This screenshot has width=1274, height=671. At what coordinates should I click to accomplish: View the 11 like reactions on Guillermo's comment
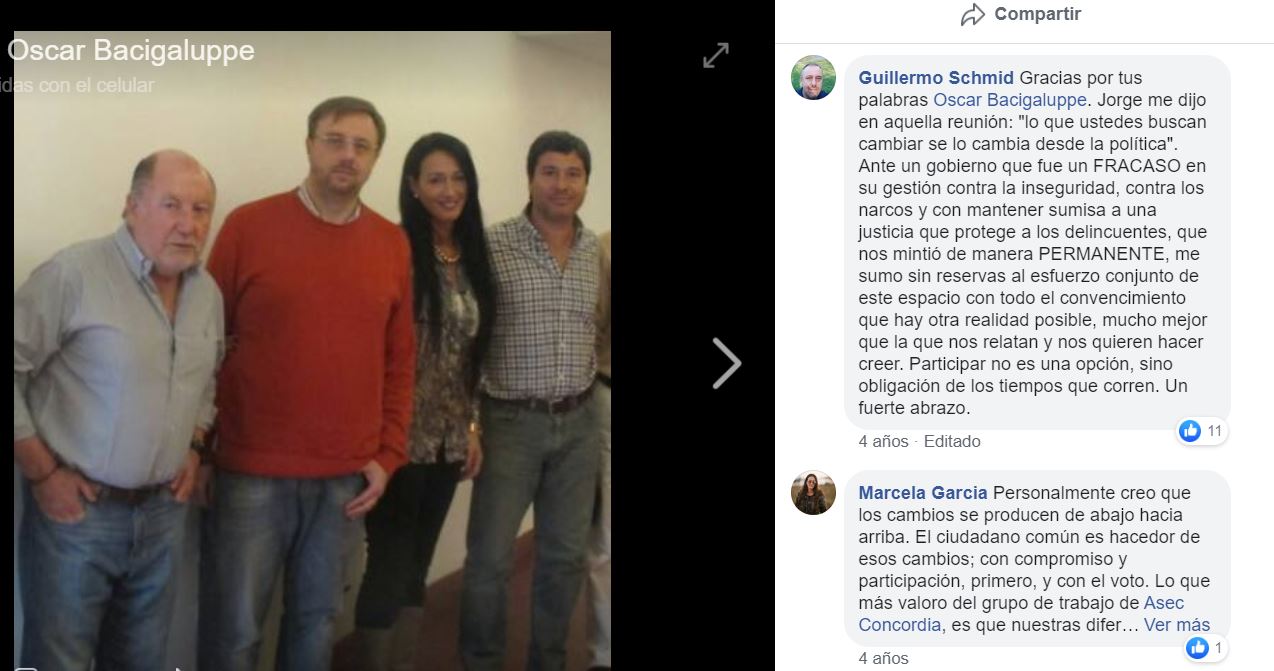click(1201, 431)
